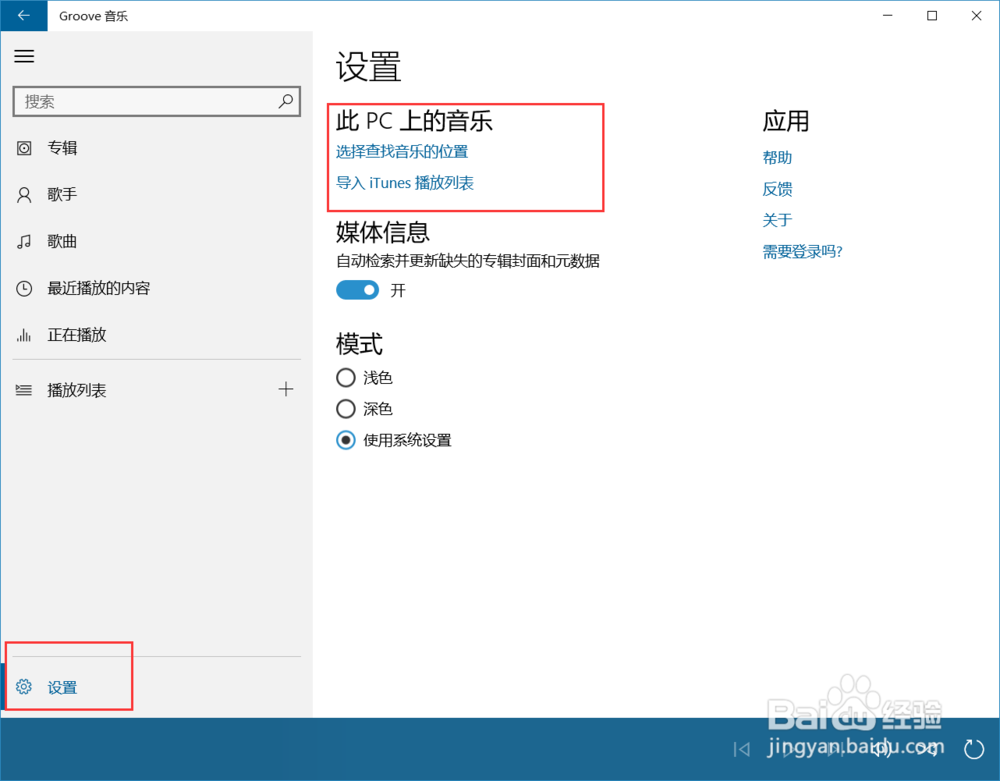Click the clock icon beside 最近播放的内容

[x=24, y=288]
